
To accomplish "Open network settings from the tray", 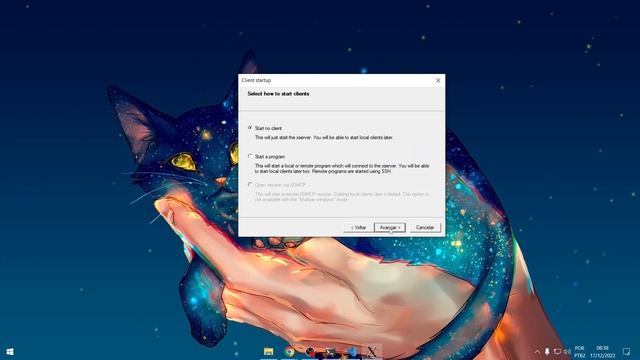I will [557, 351].
